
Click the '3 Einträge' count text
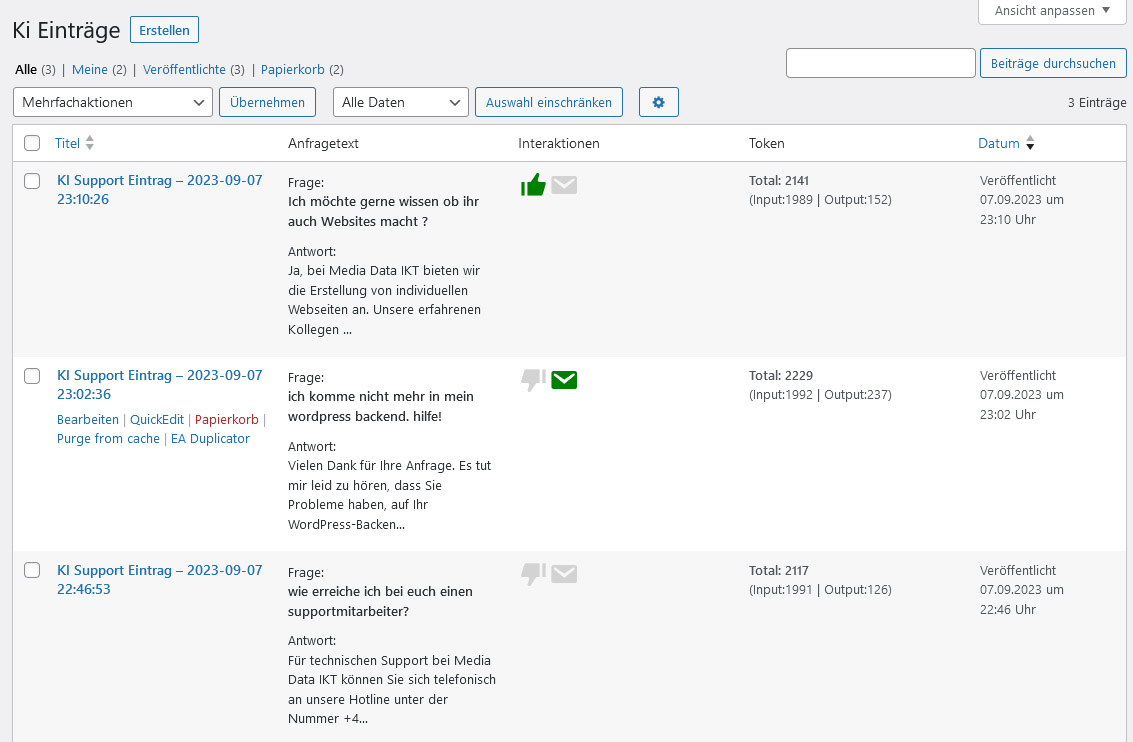pyautogui.click(x=1097, y=103)
